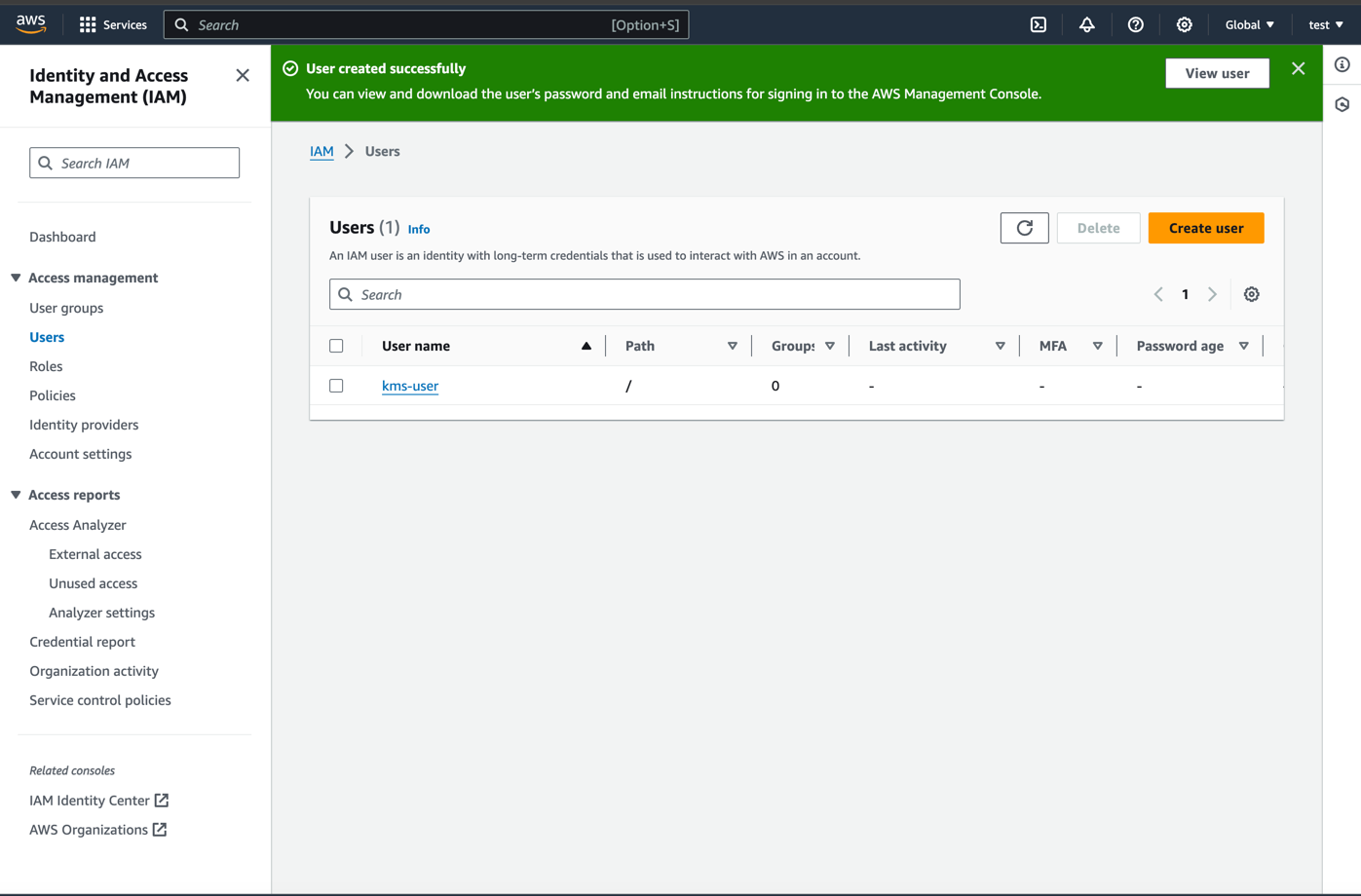Click the View user button
Viewport: 1361px width, 896px height.
(1217, 73)
